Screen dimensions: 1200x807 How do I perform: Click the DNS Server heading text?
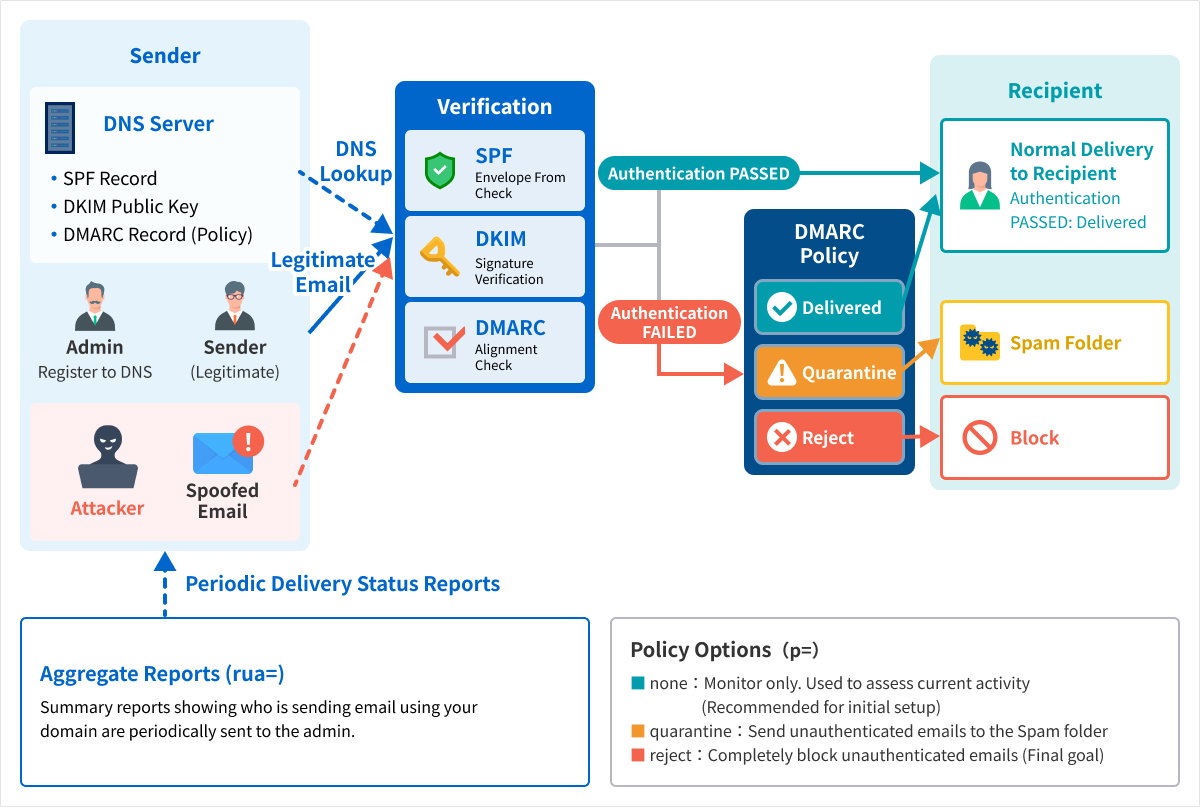(x=159, y=124)
